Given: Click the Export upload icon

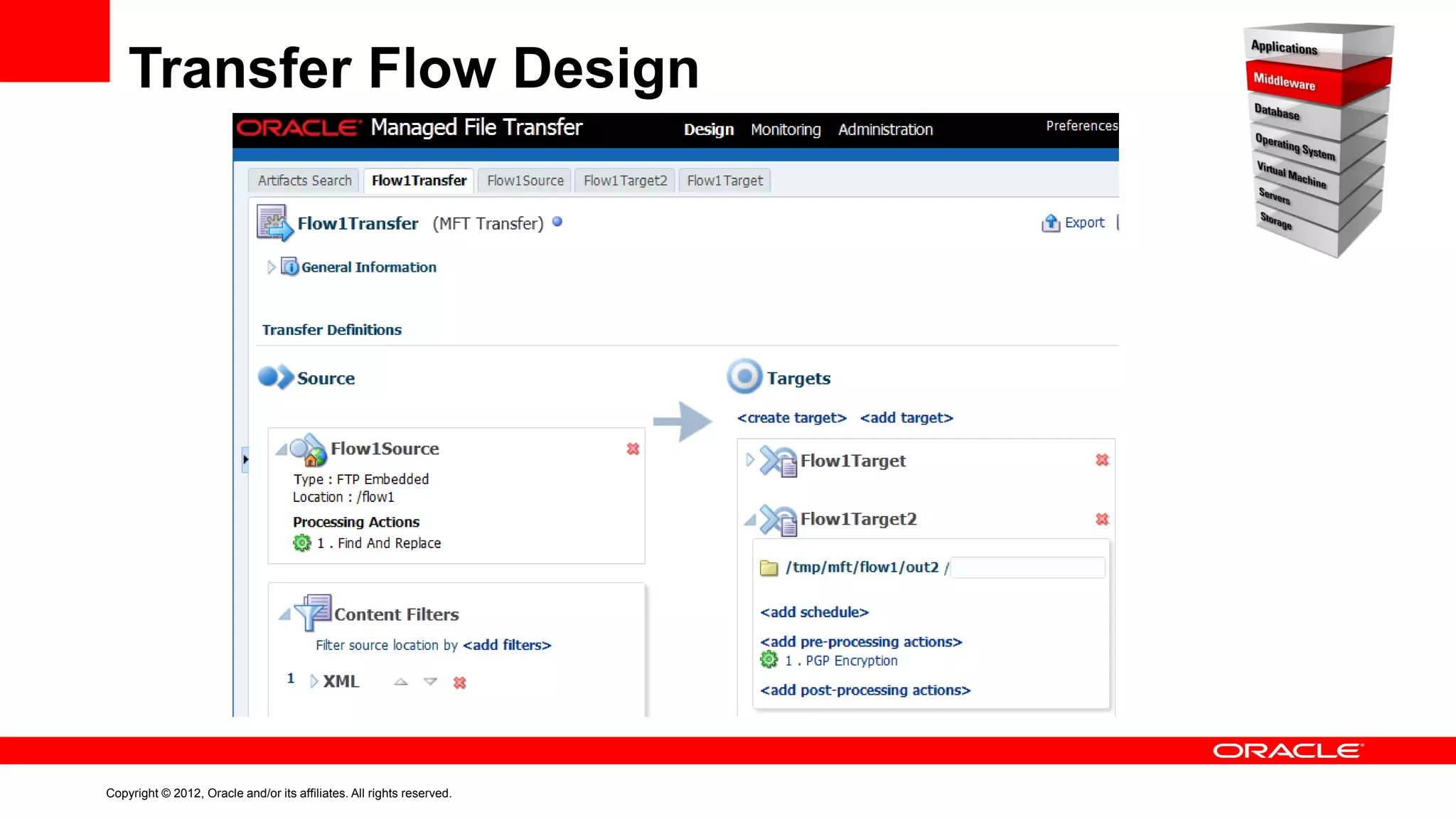Looking at the screenshot, I should (1051, 223).
